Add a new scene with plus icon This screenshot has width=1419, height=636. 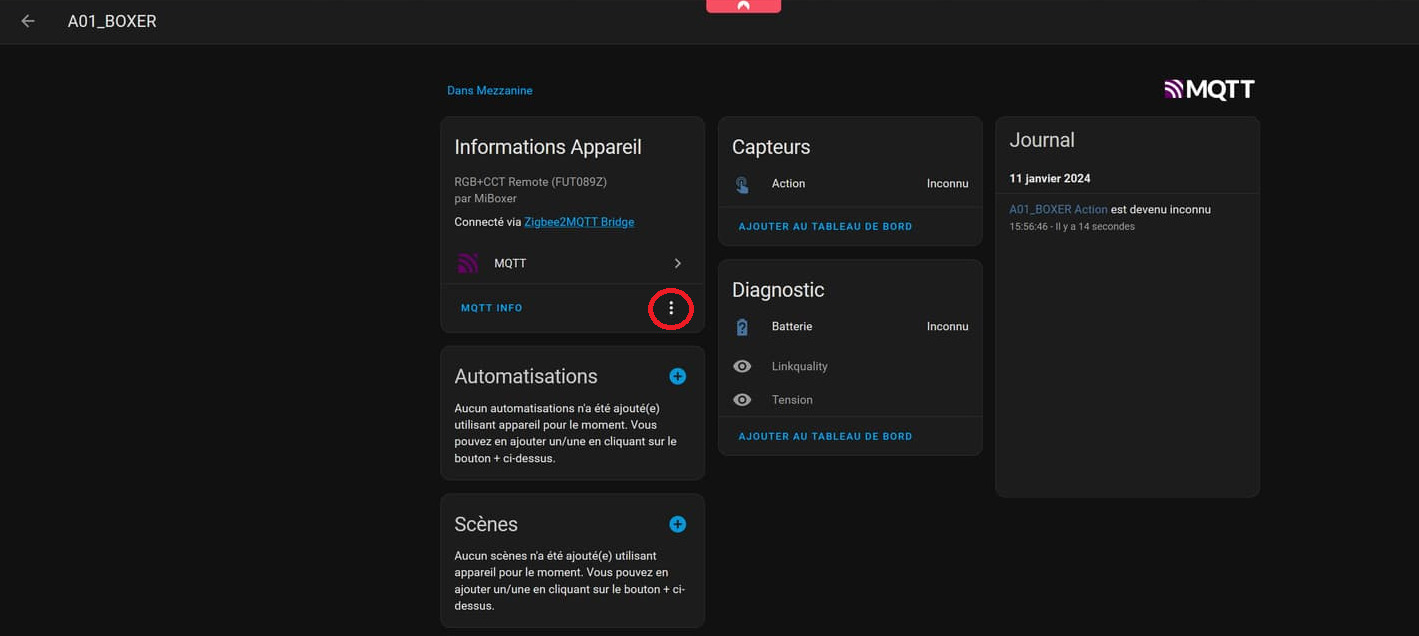coord(677,524)
